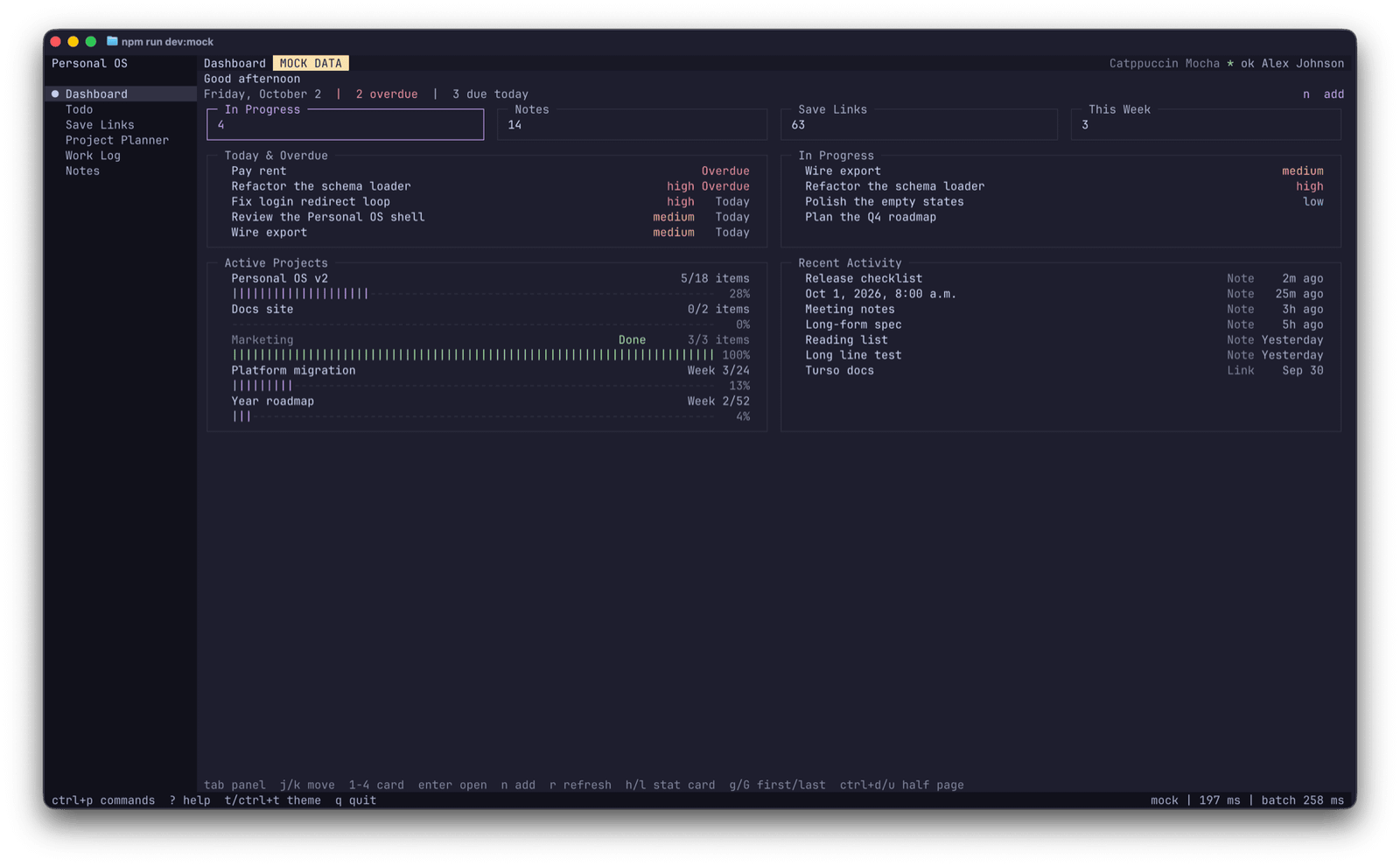1400x866 pixels.
Task: Click the 3 due today indicator
Action: click(490, 94)
